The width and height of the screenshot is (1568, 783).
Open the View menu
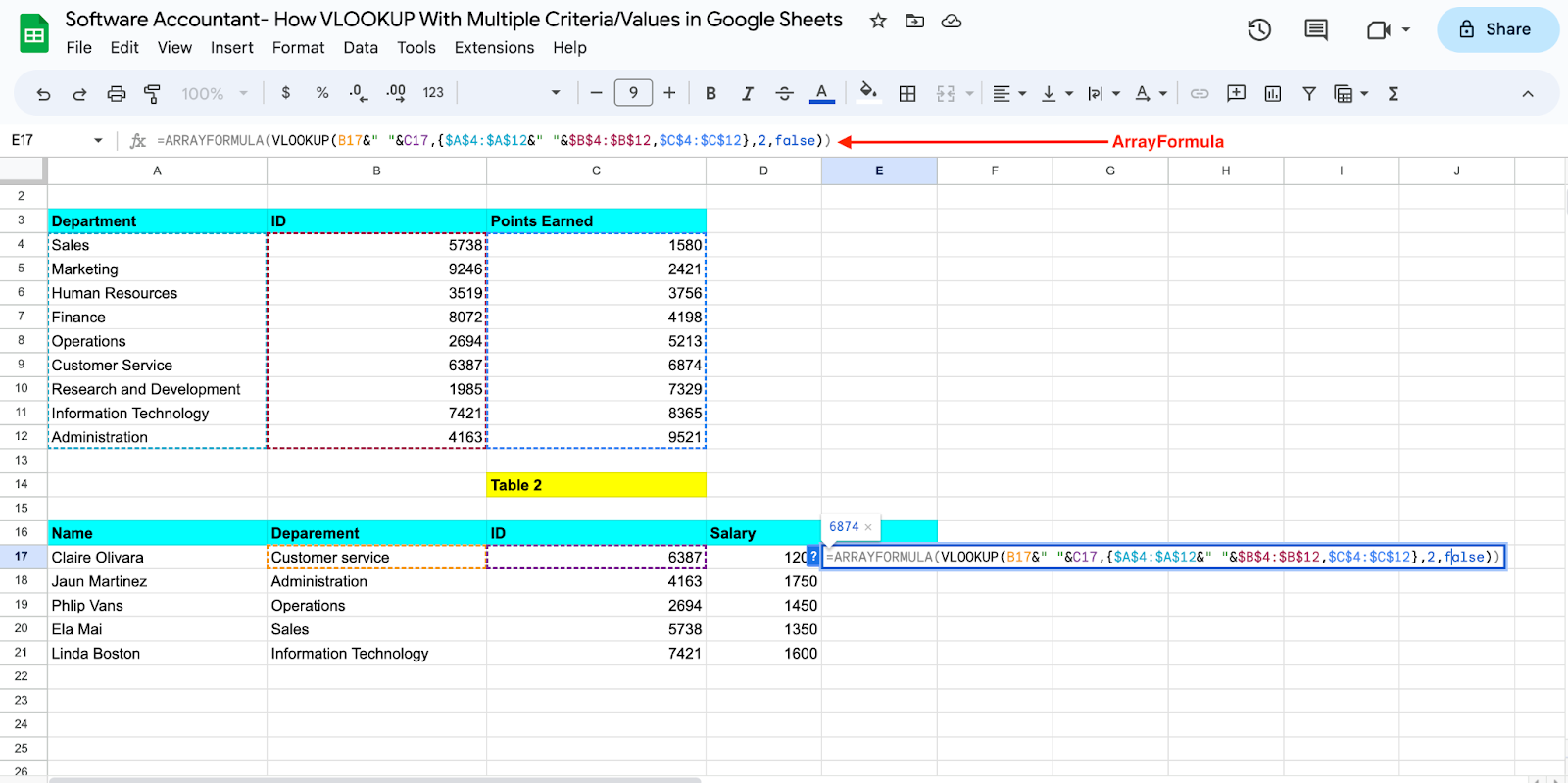click(x=174, y=47)
